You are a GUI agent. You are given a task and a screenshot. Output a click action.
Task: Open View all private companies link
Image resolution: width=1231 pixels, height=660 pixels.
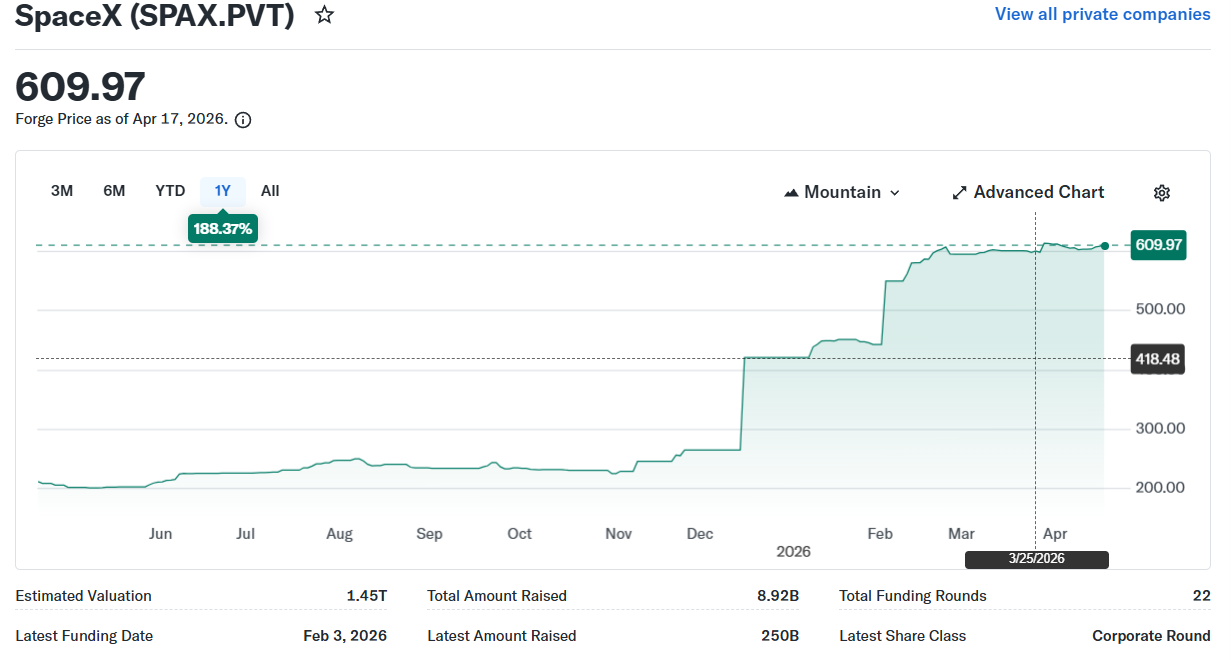pyautogui.click(x=1102, y=14)
